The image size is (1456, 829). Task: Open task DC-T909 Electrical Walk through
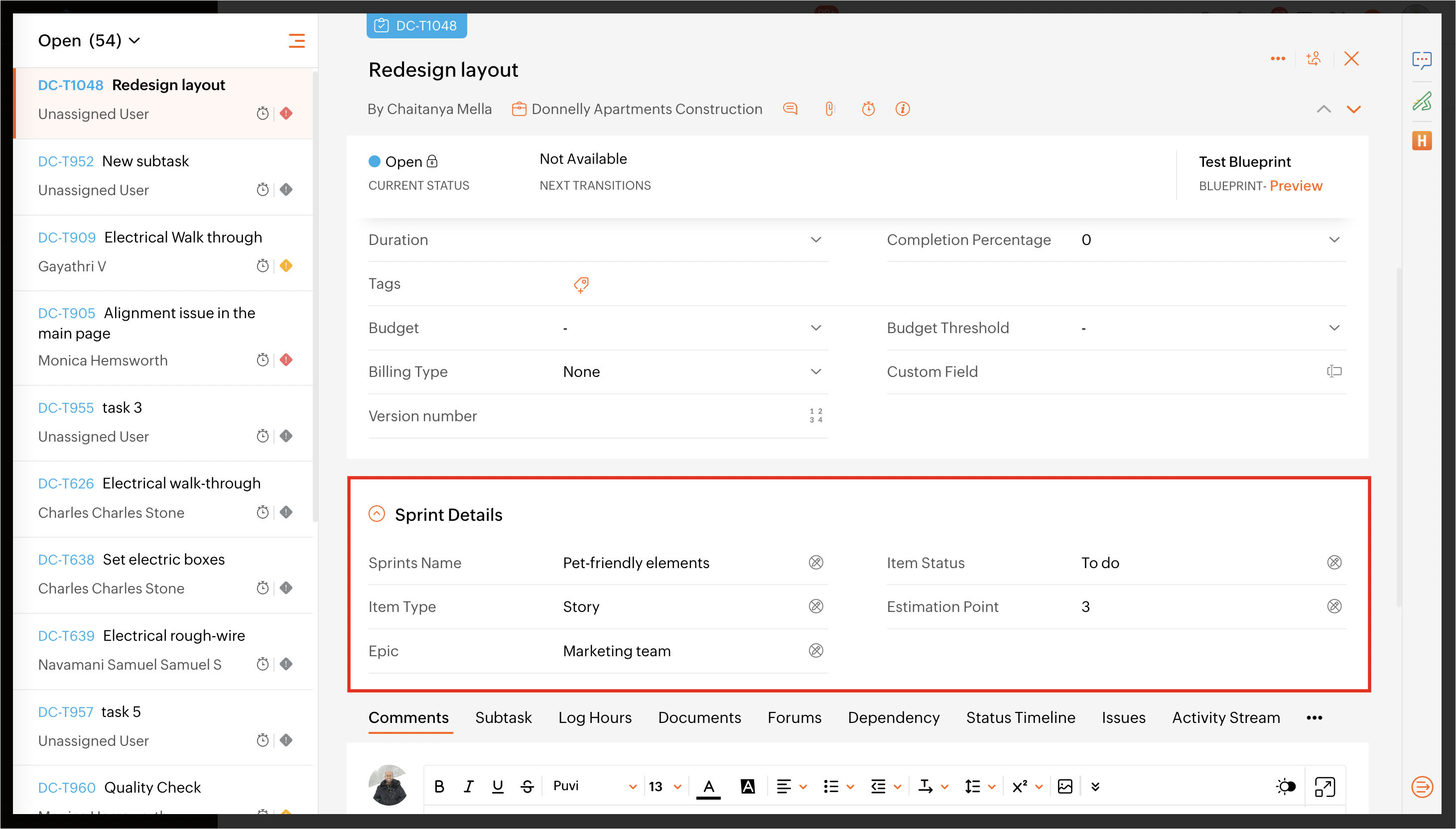pos(182,237)
